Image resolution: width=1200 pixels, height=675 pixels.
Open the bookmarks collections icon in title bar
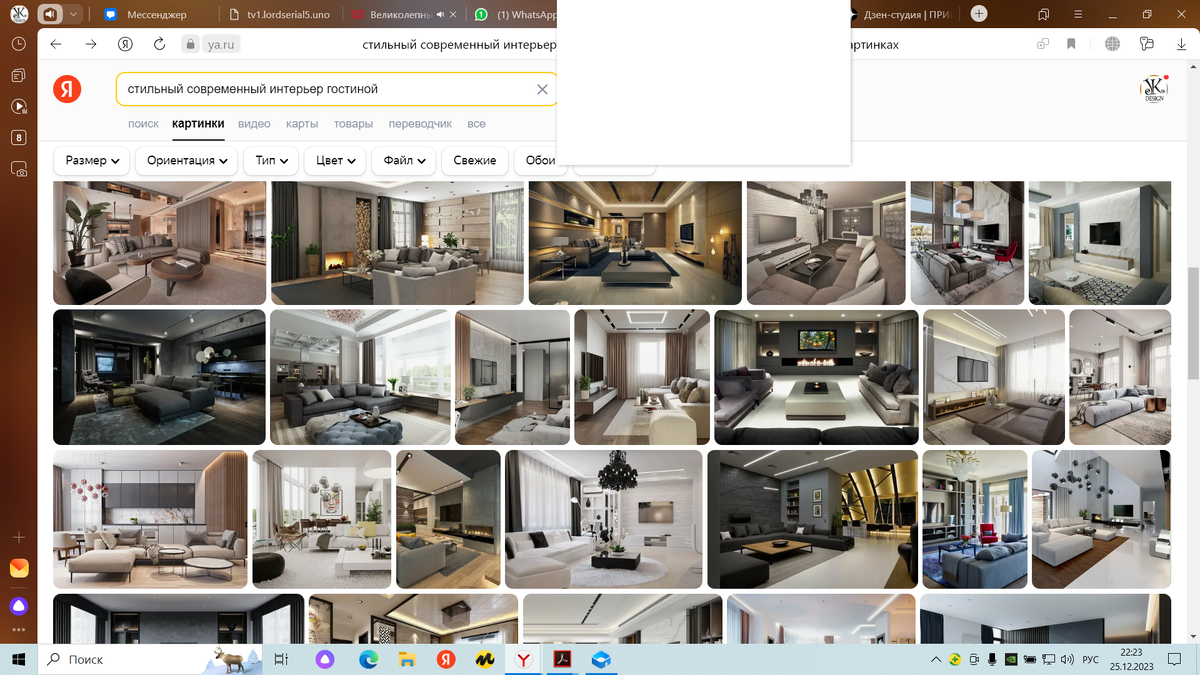click(x=1044, y=14)
